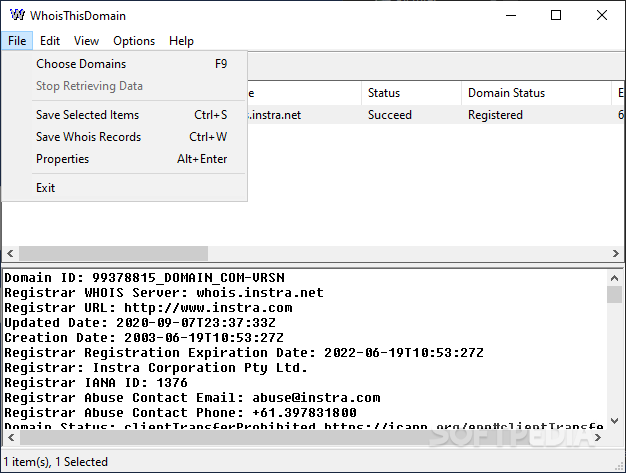Click the Registrar: Instra Corporation Pty Ltd. line
Screen dimensions: 626x473
pos(156,368)
